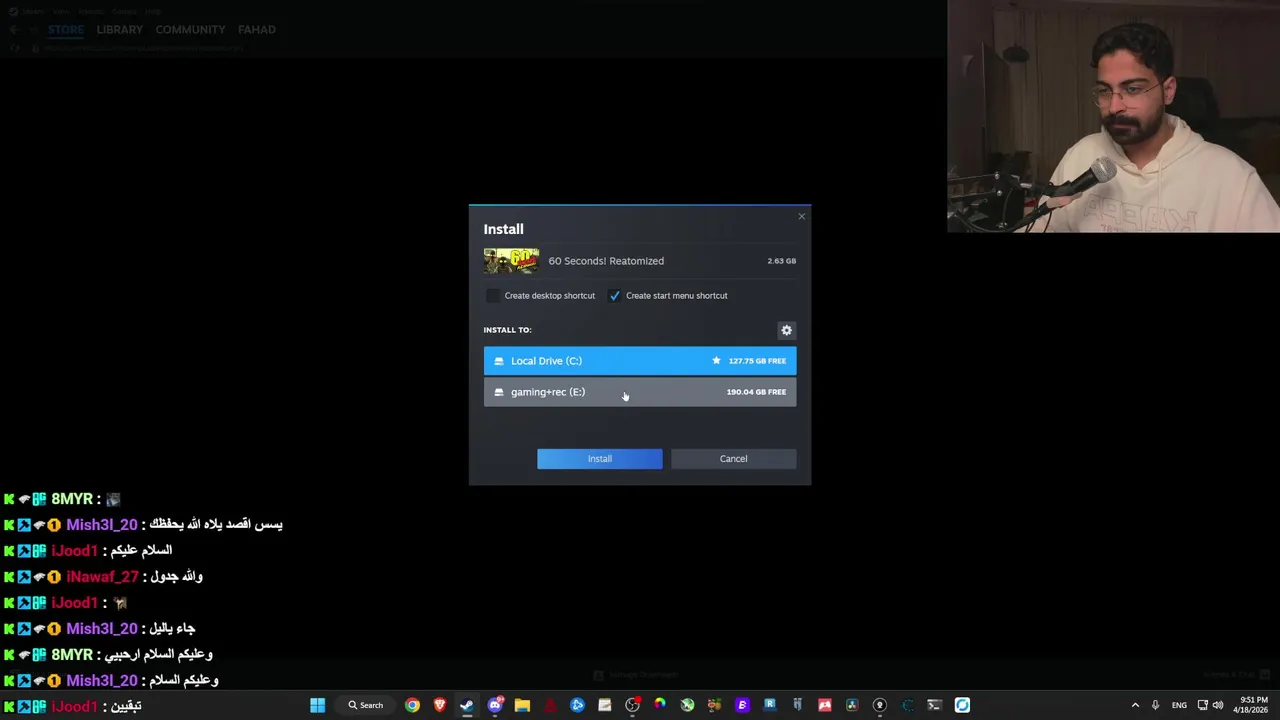This screenshot has height=720, width=1280.
Task: Click Steam's back navigation arrow
Action: click(15, 30)
